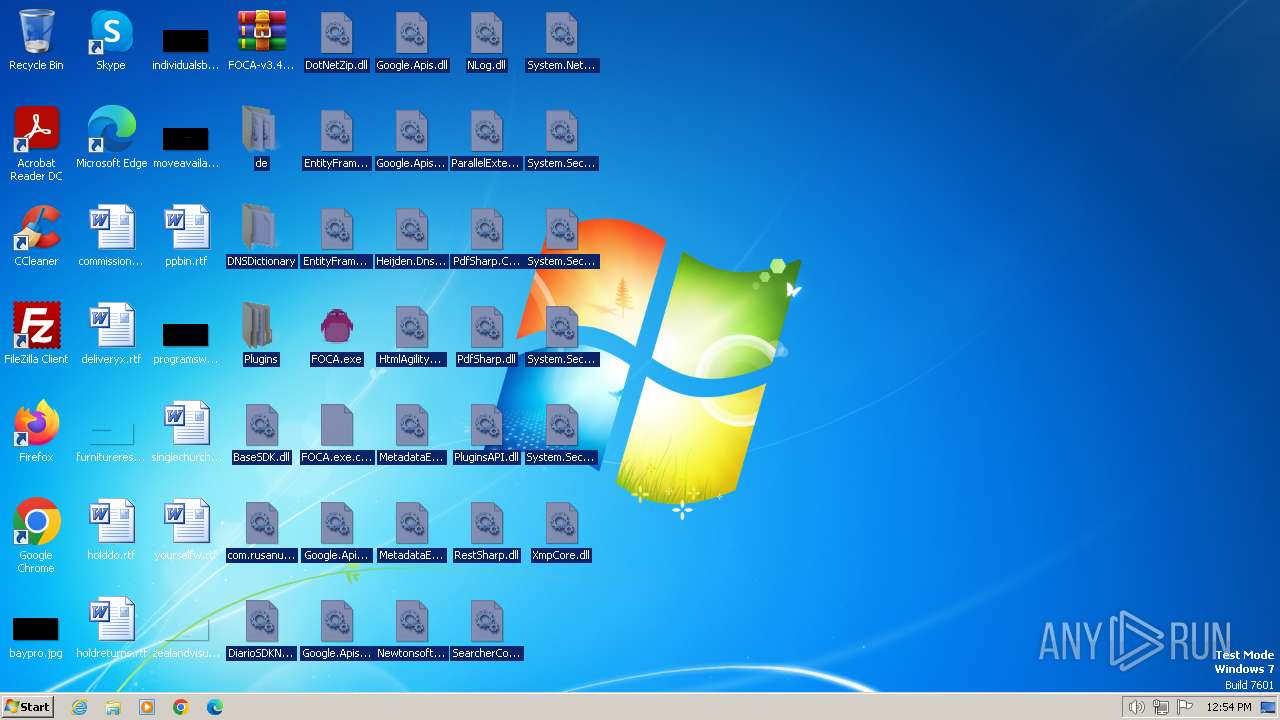
Task: Launch Skype from the desktop shortcut
Action: (111, 40)
